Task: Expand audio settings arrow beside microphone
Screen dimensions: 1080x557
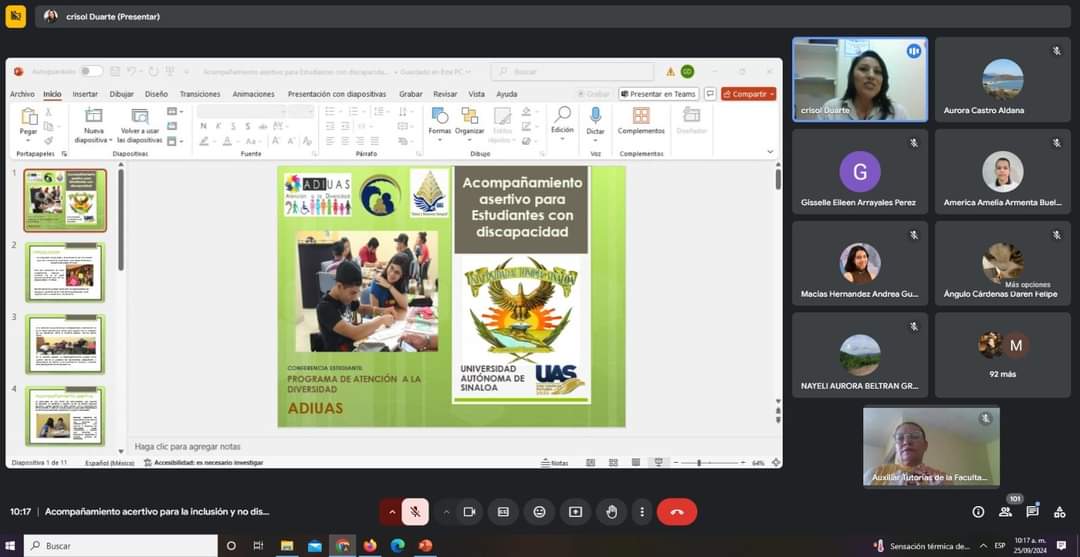Action: click(391, 512)
